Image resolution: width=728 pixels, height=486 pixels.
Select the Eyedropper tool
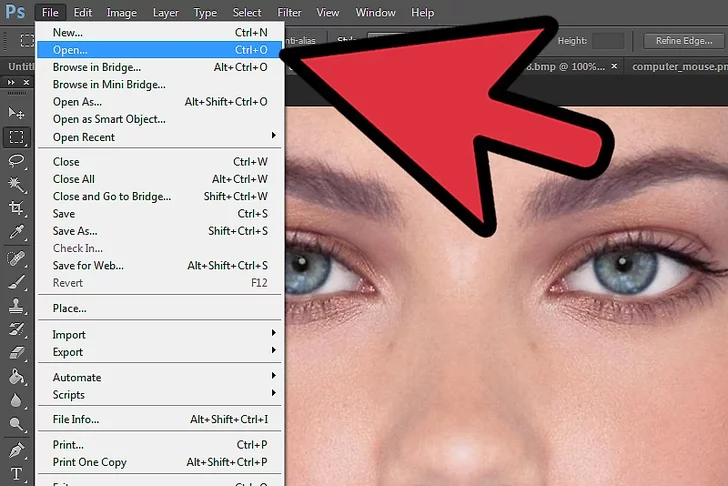tap(16, 233)
